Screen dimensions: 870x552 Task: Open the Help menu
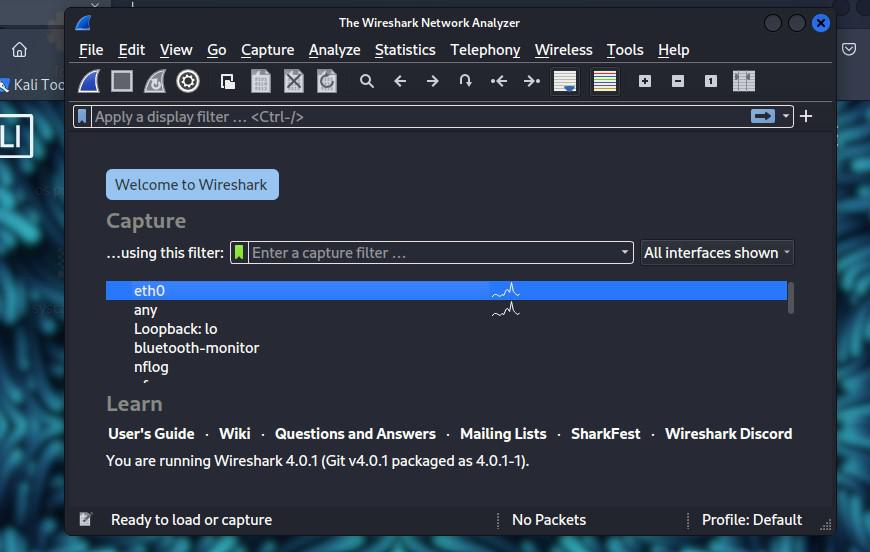click(674, 50)
